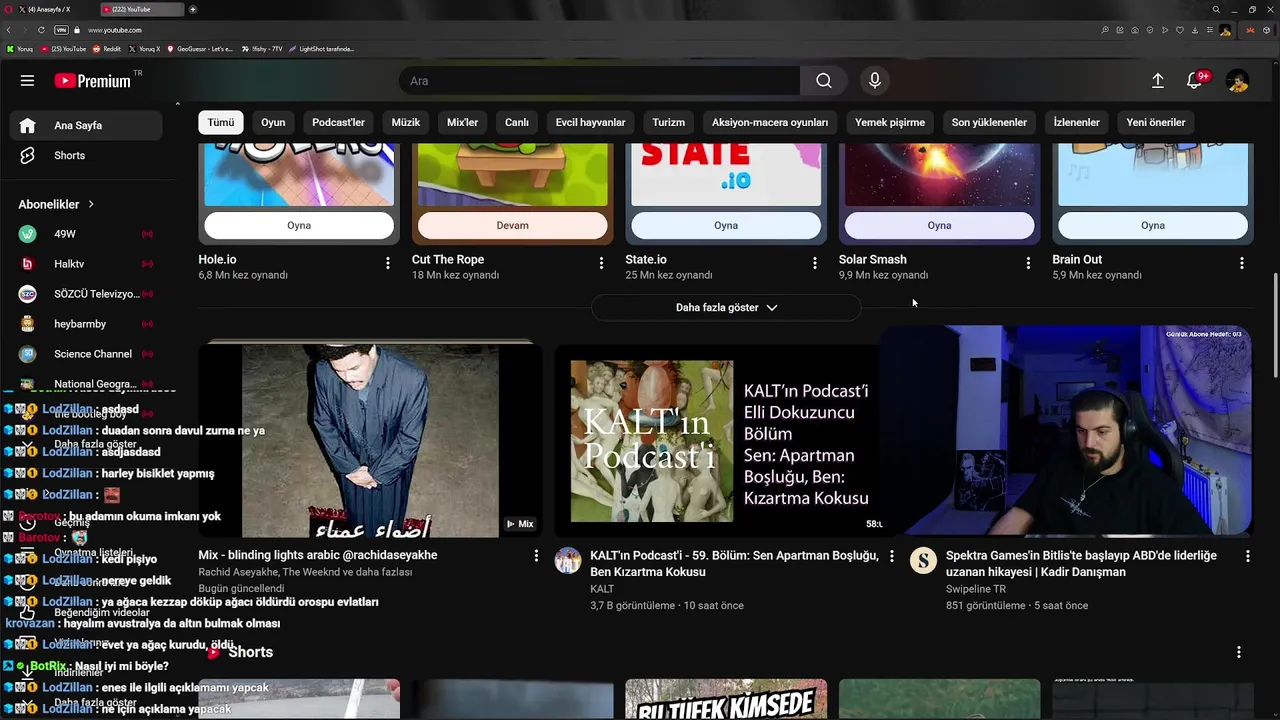Open a new browser tab
The width and height of the screenshot is (1280, 720).
193,9
